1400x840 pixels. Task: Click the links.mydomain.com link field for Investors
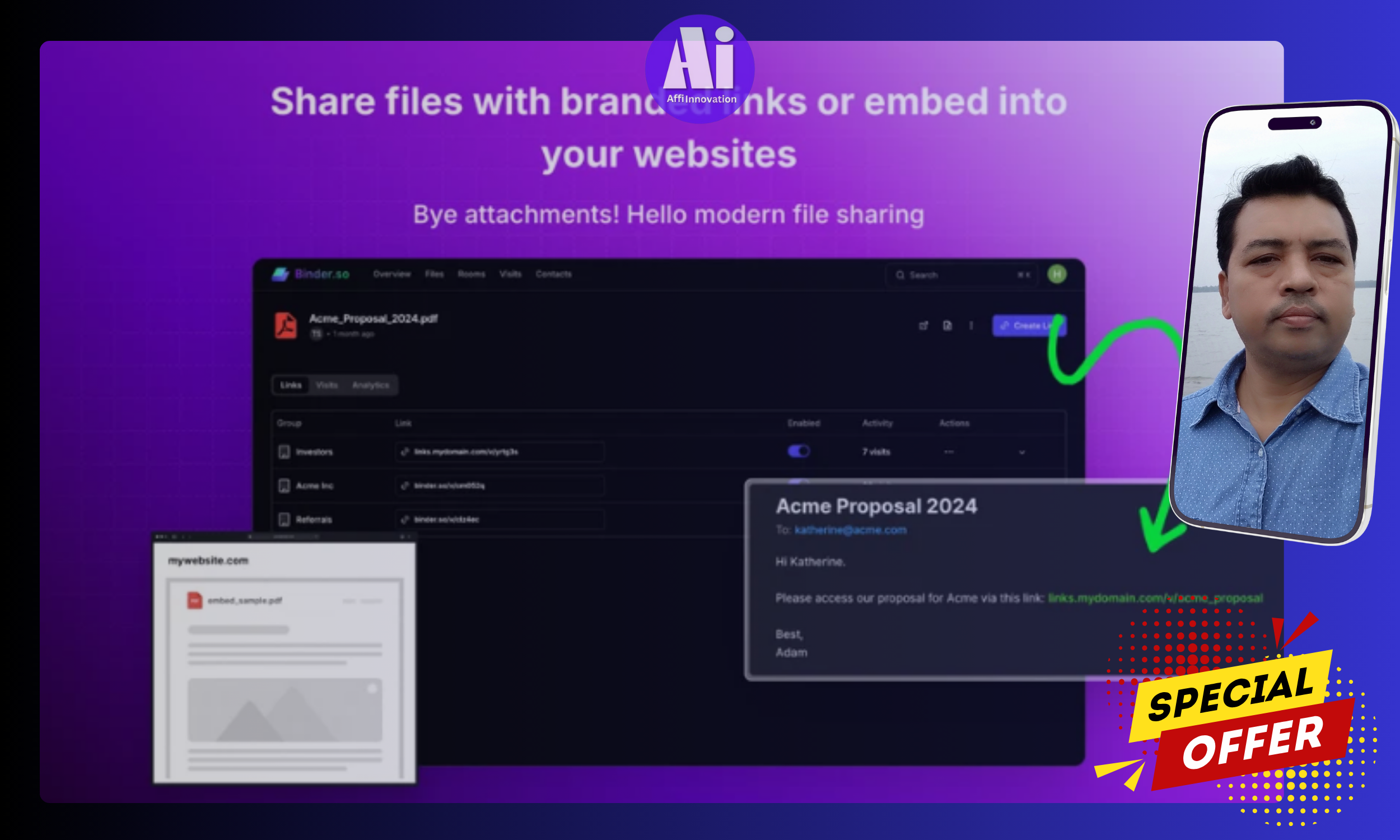tap(500, 452)
